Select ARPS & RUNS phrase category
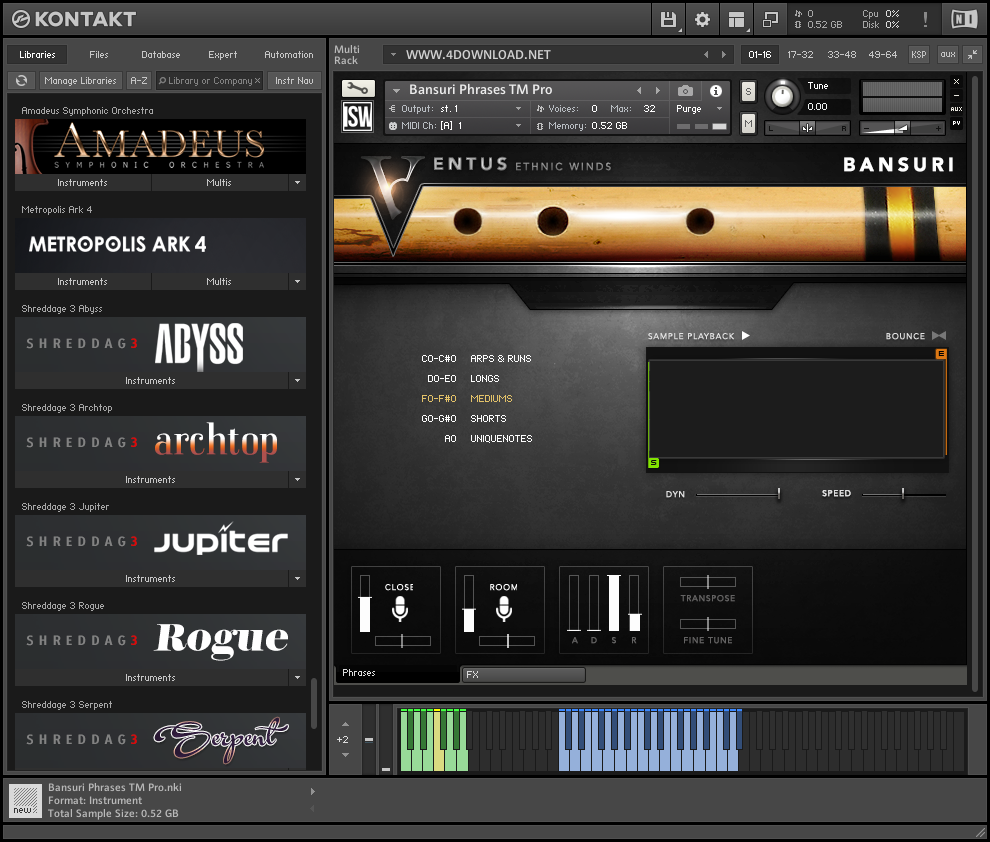Viewport: 990px width, 842px height. pos(501,359)
